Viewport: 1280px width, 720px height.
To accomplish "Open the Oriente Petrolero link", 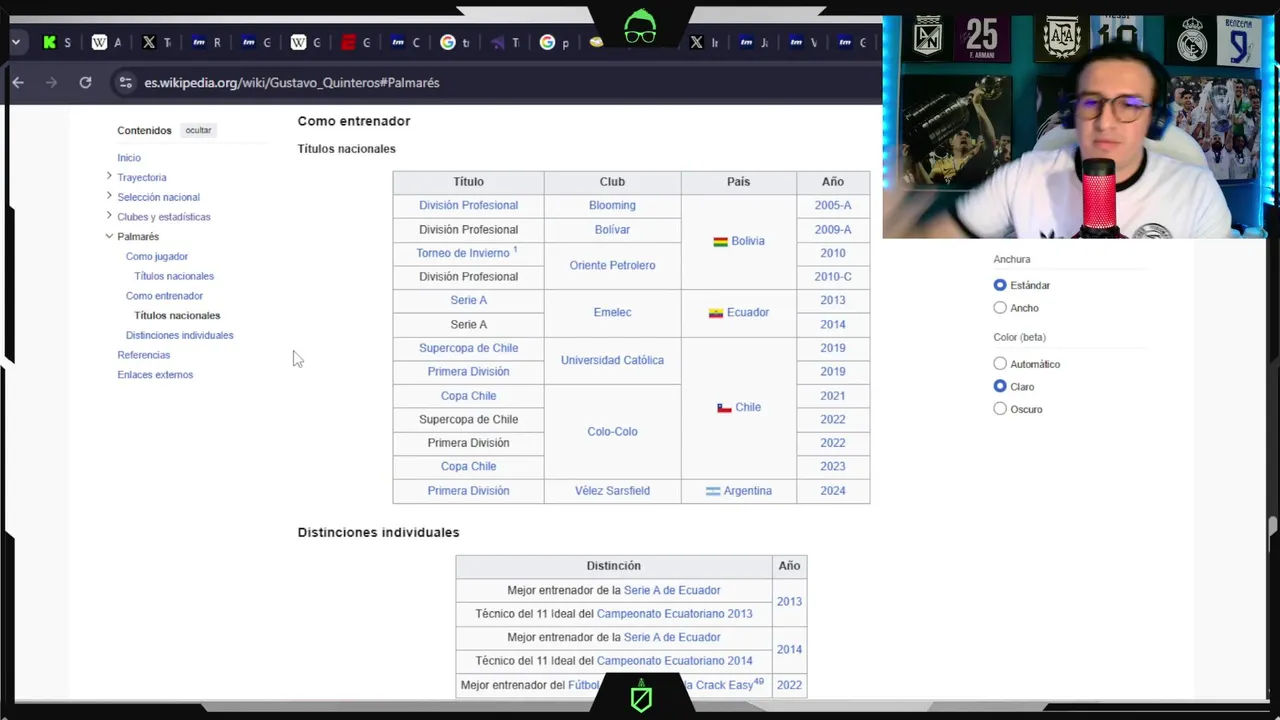I will (x=612, y=265).
